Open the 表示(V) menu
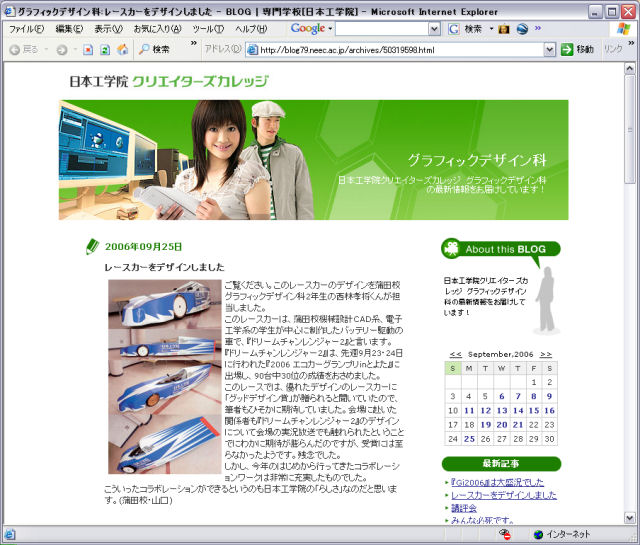 (x=108, y=29)
